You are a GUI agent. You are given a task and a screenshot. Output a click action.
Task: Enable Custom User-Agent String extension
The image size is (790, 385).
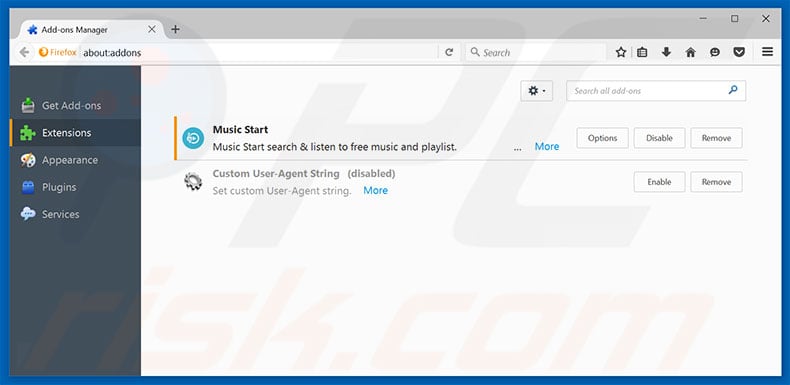660,182
